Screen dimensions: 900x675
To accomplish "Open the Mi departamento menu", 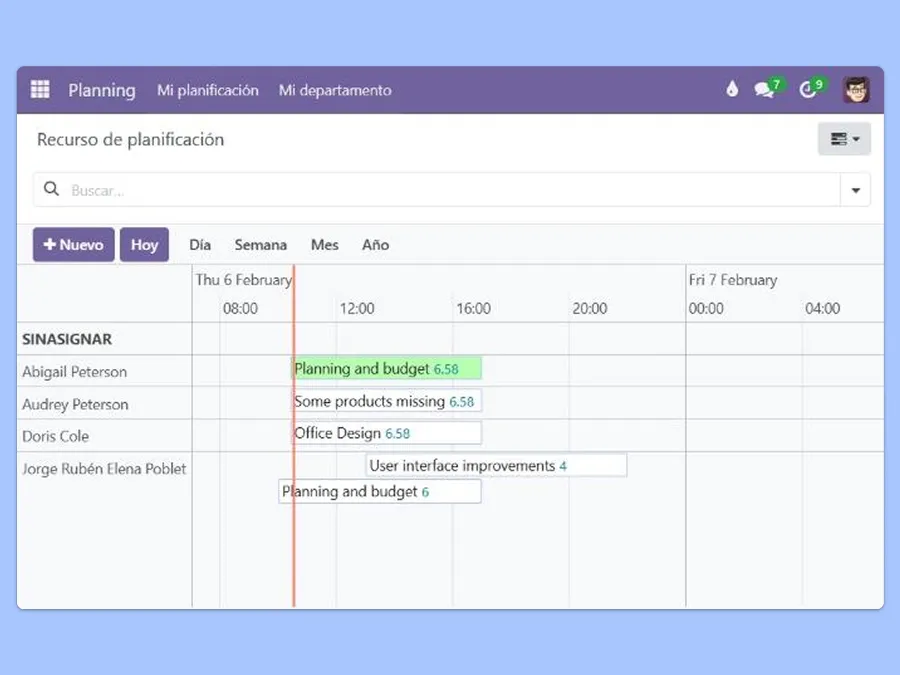I will [335, 90].
